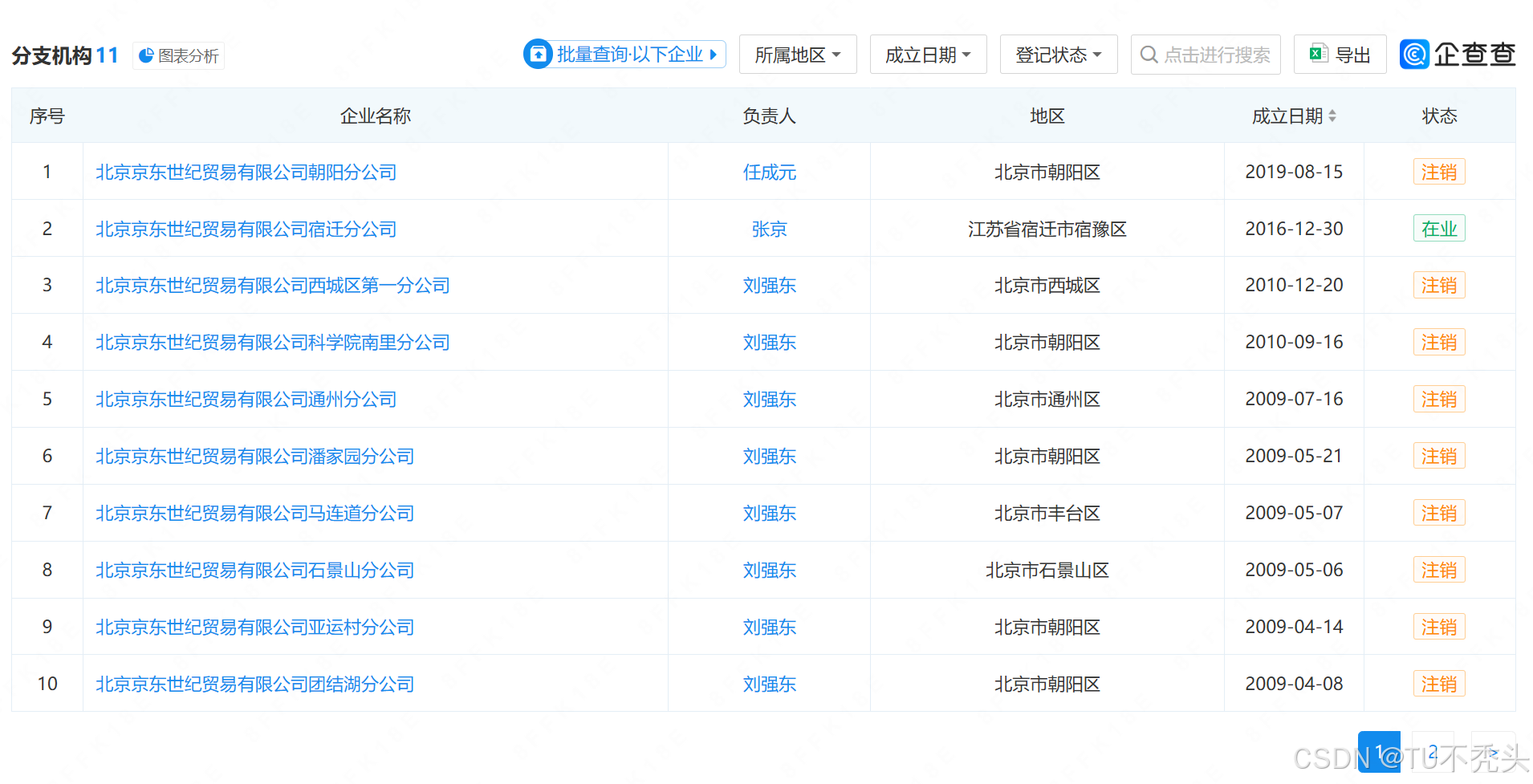This screenshot has height=784, width=1533.
Task: Expand the 成立日期 date filter dropdown
Action: point(928,55)
